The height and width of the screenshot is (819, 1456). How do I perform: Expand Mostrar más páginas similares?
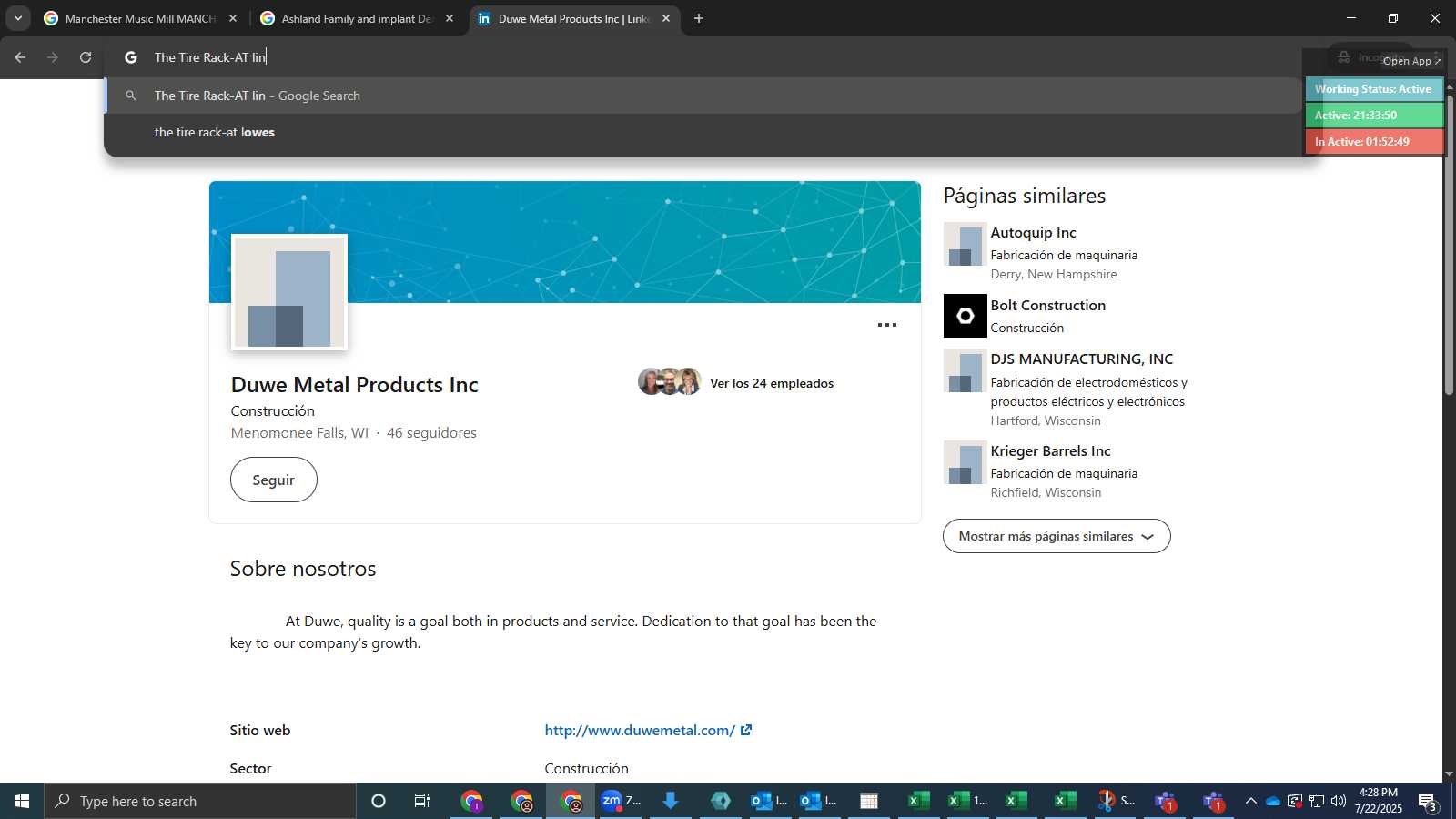coord(1057,536)
